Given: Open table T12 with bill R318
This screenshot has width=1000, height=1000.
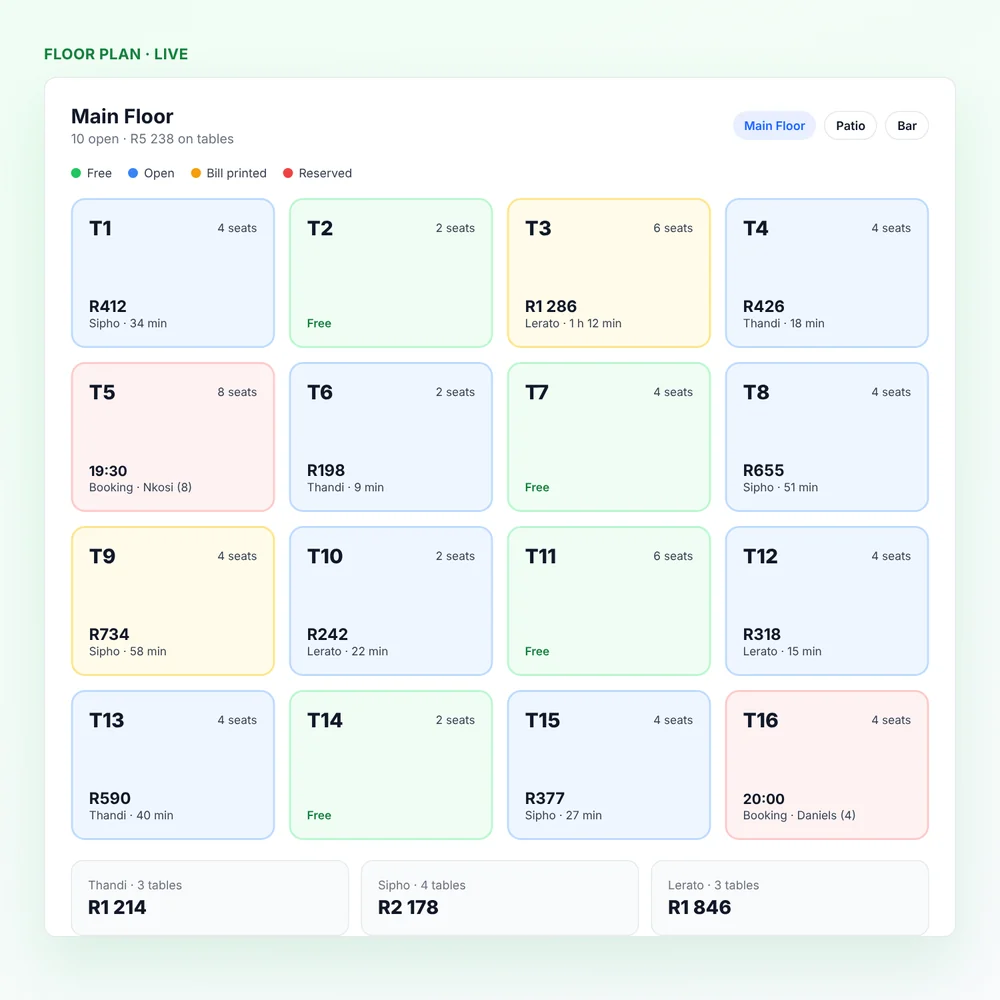Looking at the screenshot, I should [827, 601].
